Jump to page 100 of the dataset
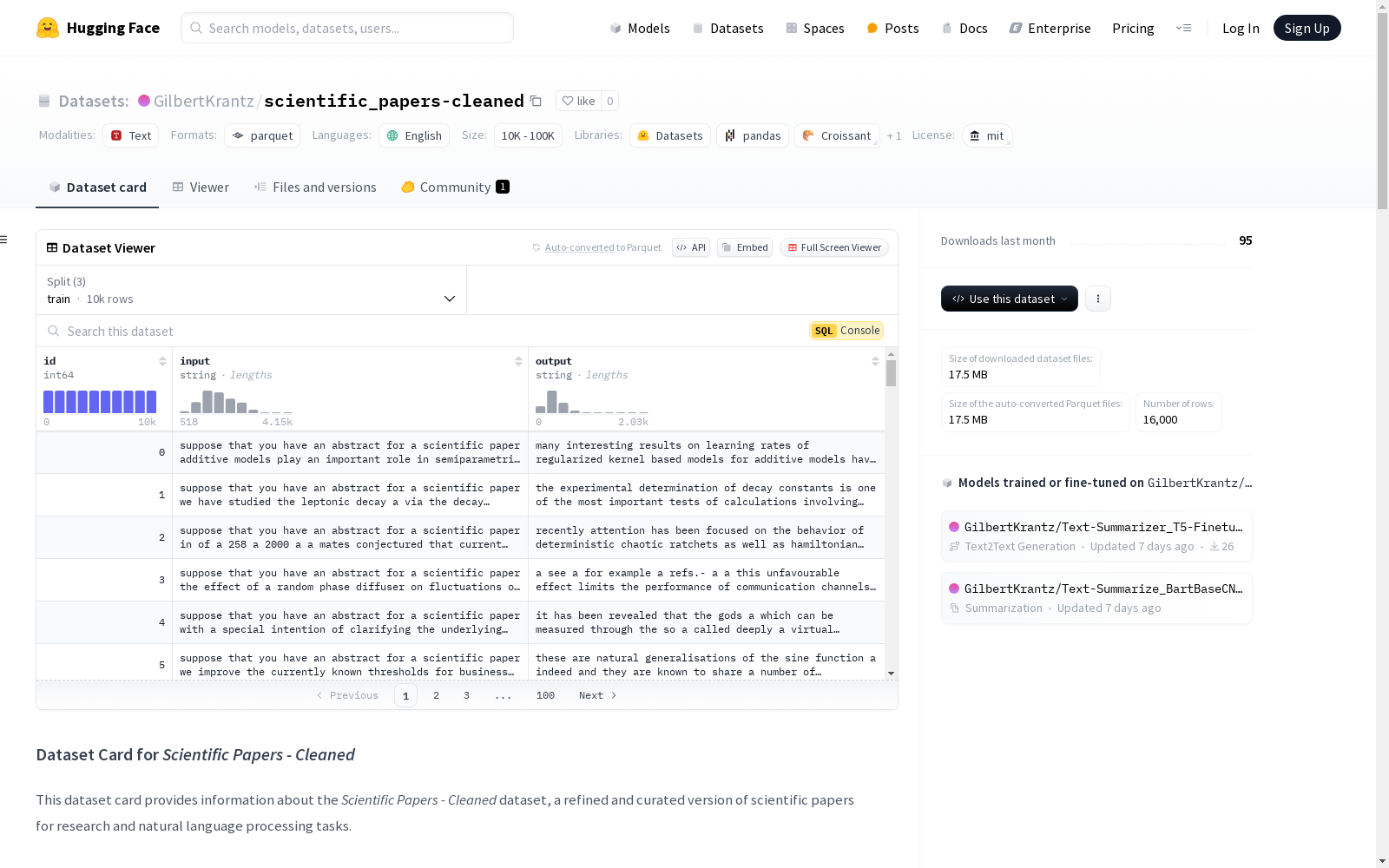 pos(545,695)
